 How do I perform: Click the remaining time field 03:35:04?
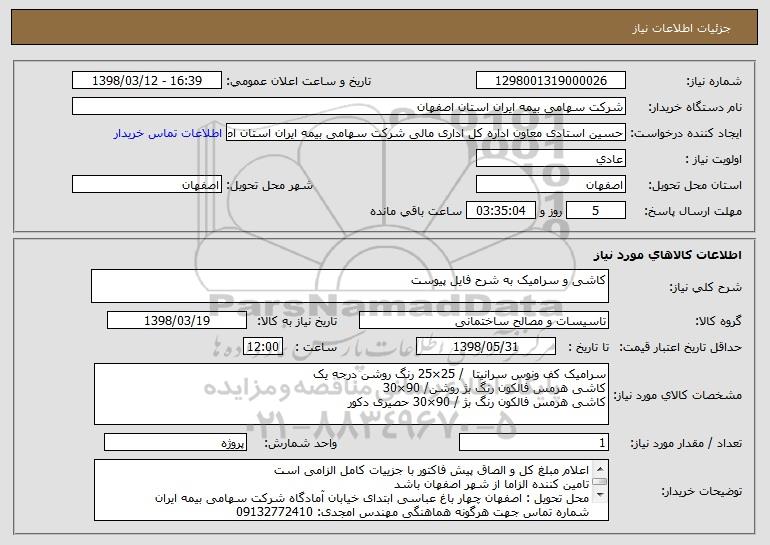tap(500, 211)
